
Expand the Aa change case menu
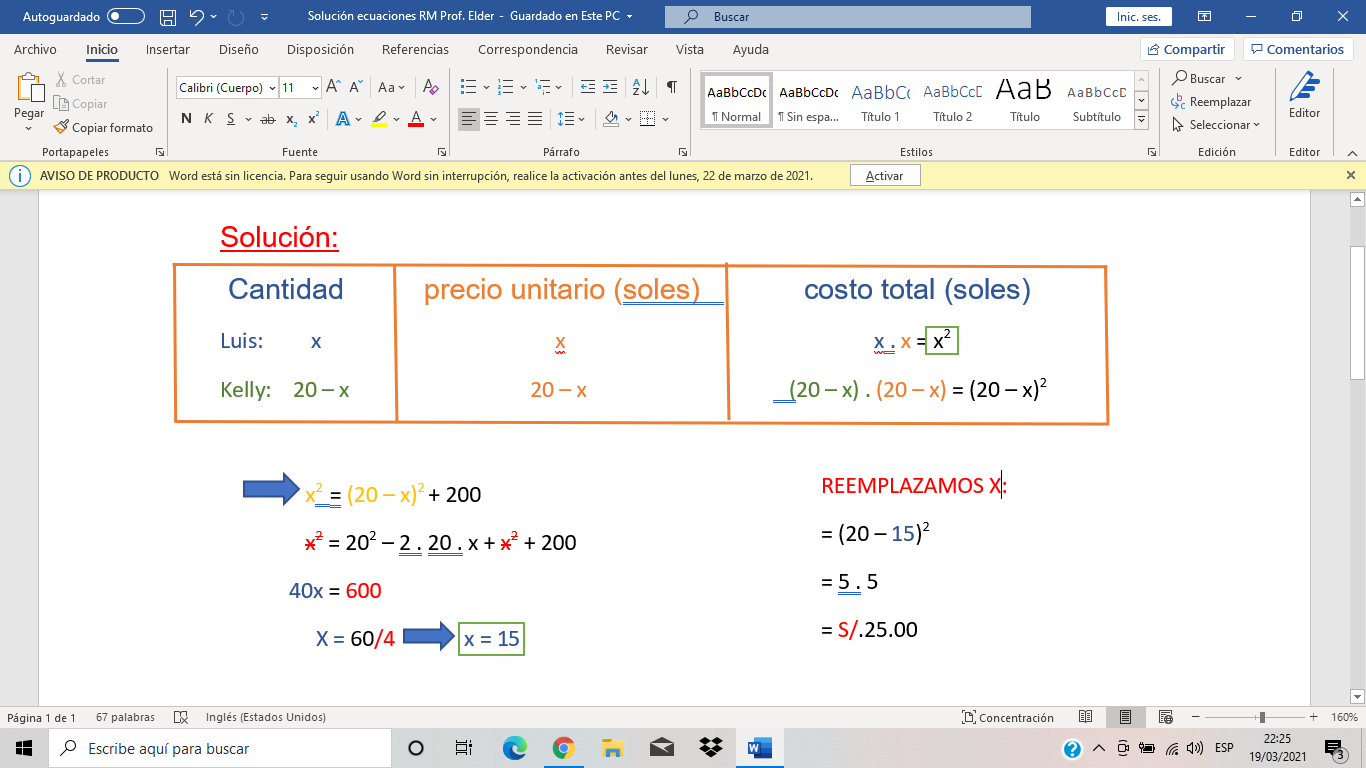click(x=391, y=87)
